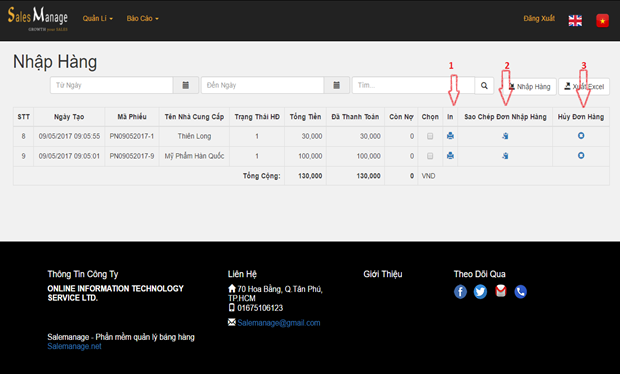
Task: Switch language with the Vietnam flag
Action: (602, 21)
